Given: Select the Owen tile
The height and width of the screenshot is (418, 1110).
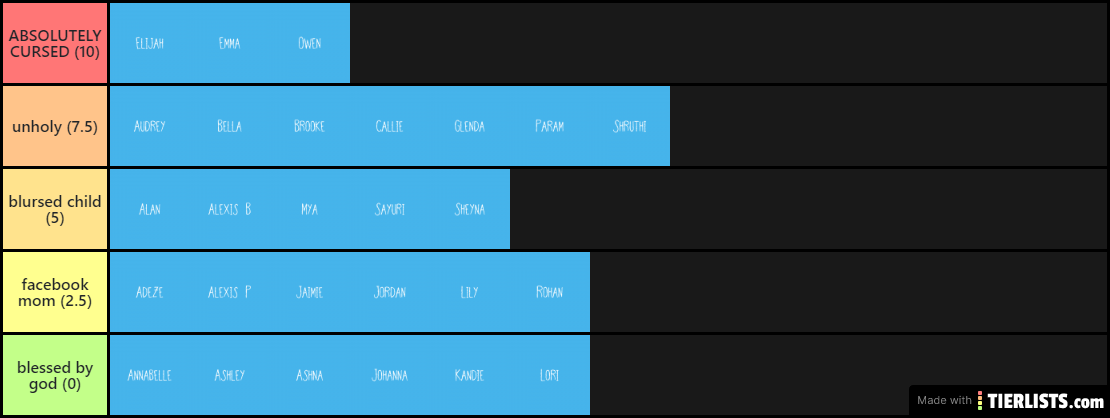Looking at the screenshot, I should pos(310,43).
